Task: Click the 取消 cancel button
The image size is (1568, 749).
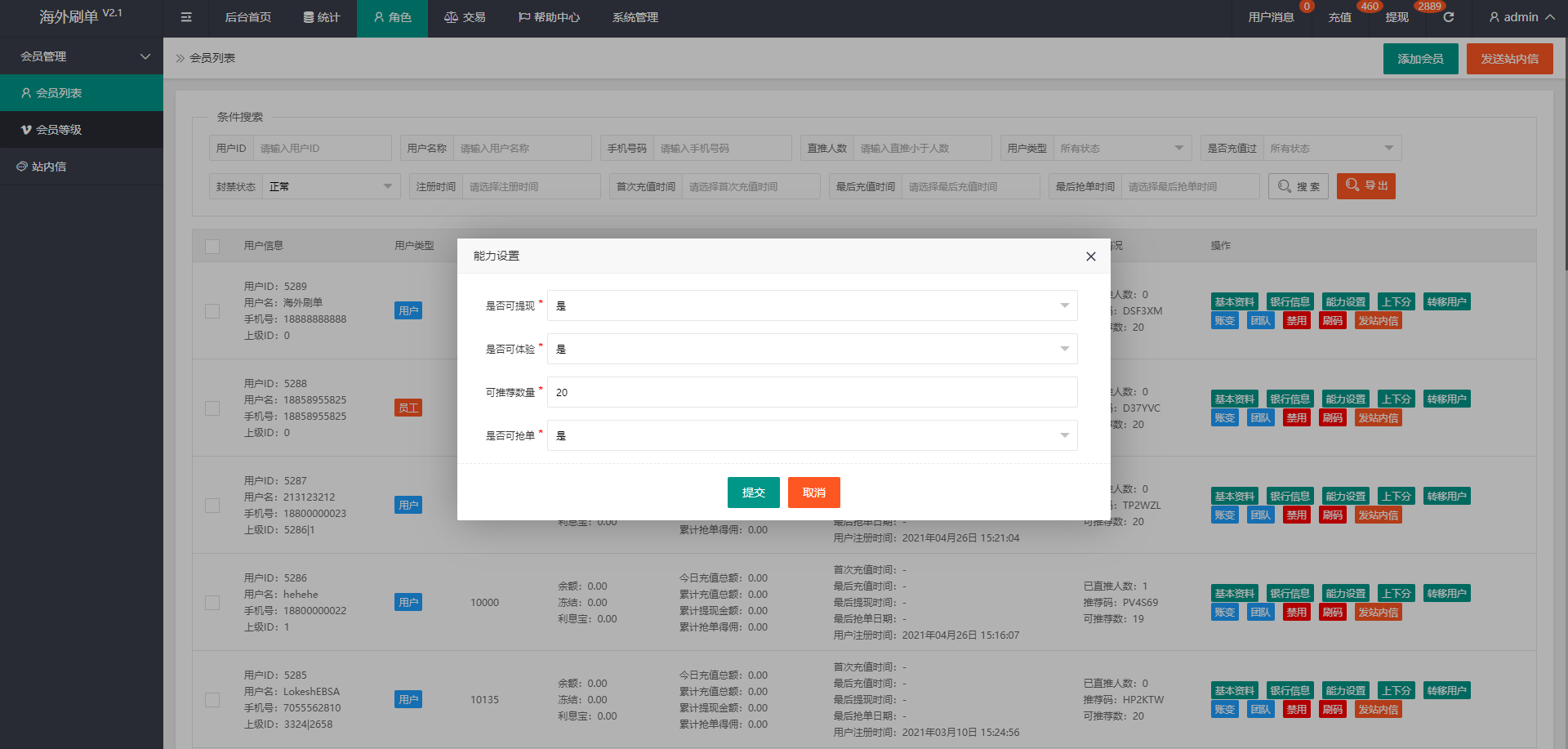Action: click(813, 493)
